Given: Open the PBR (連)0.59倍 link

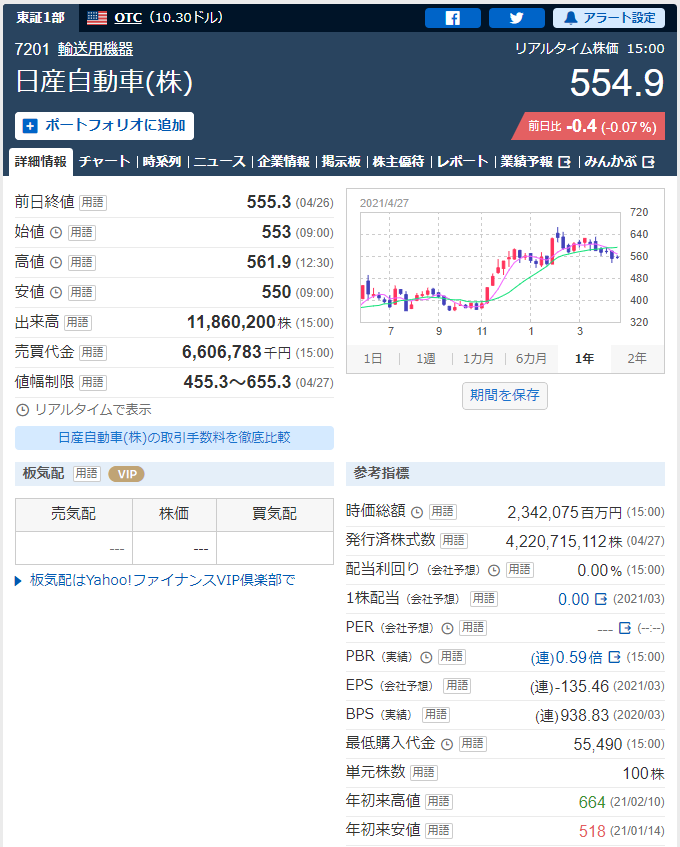Looking at the screenshot, I should point(575,657).
